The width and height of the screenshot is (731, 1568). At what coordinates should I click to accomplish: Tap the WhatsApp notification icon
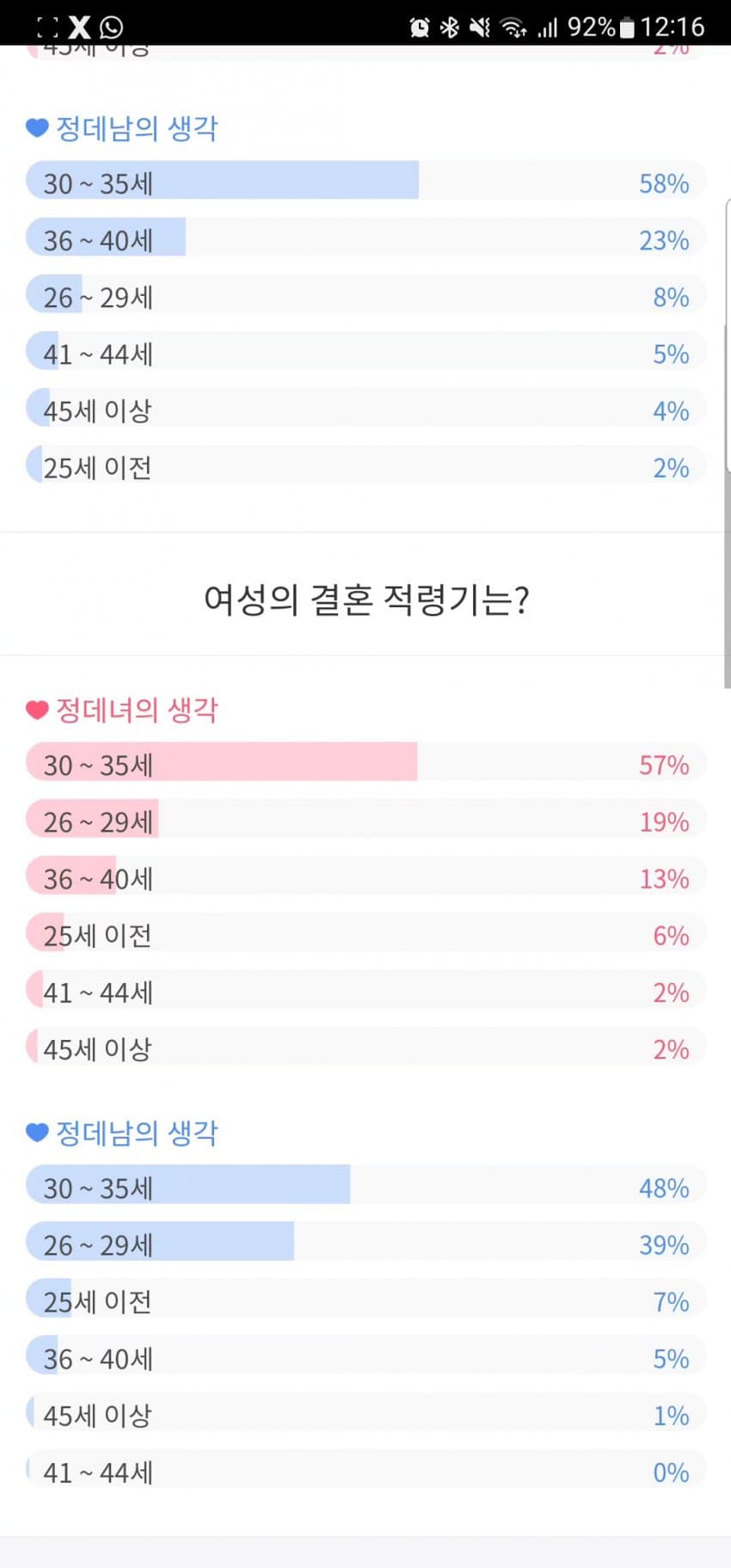(x=111, y=28)
